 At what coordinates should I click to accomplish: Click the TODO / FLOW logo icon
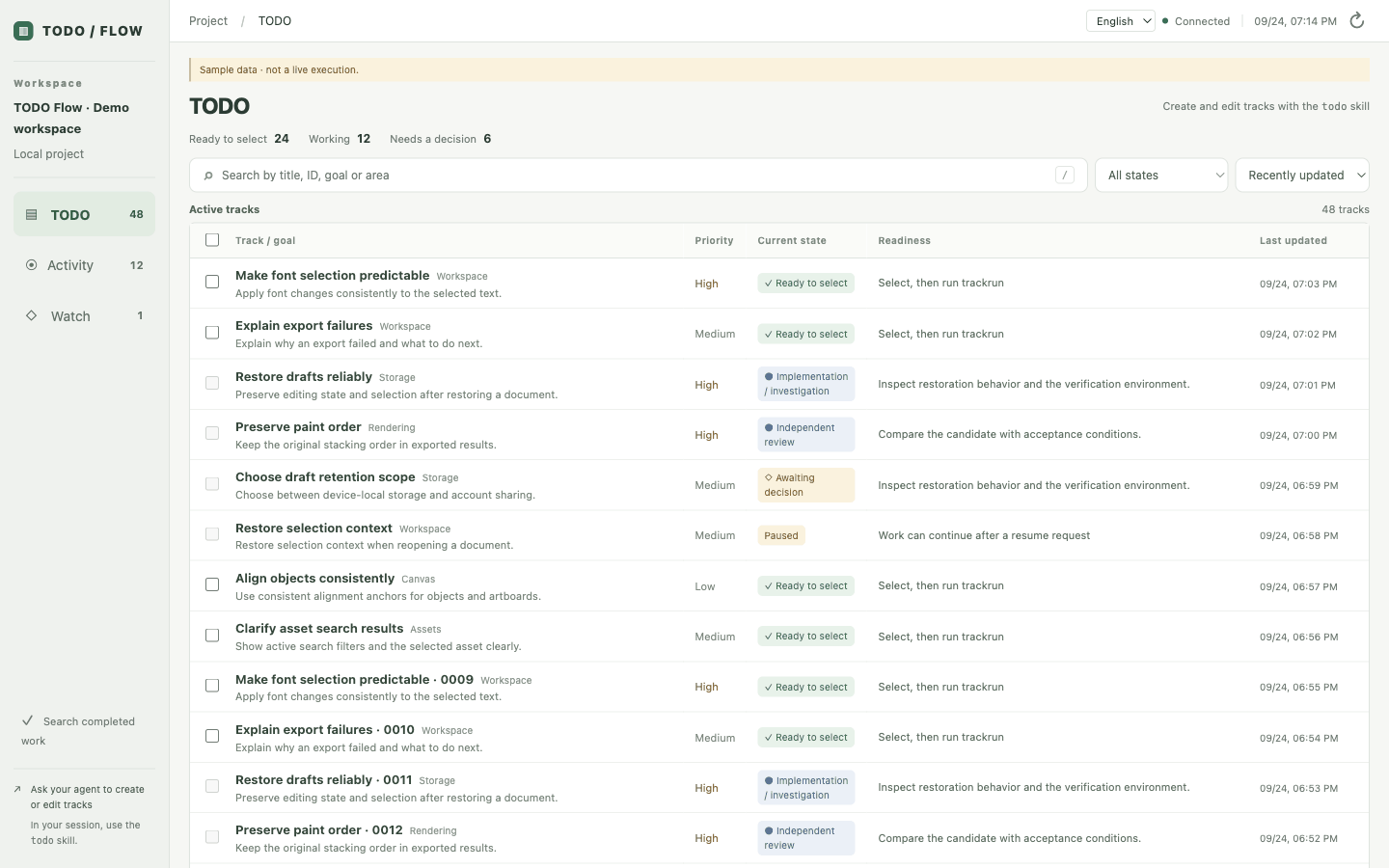23,31
